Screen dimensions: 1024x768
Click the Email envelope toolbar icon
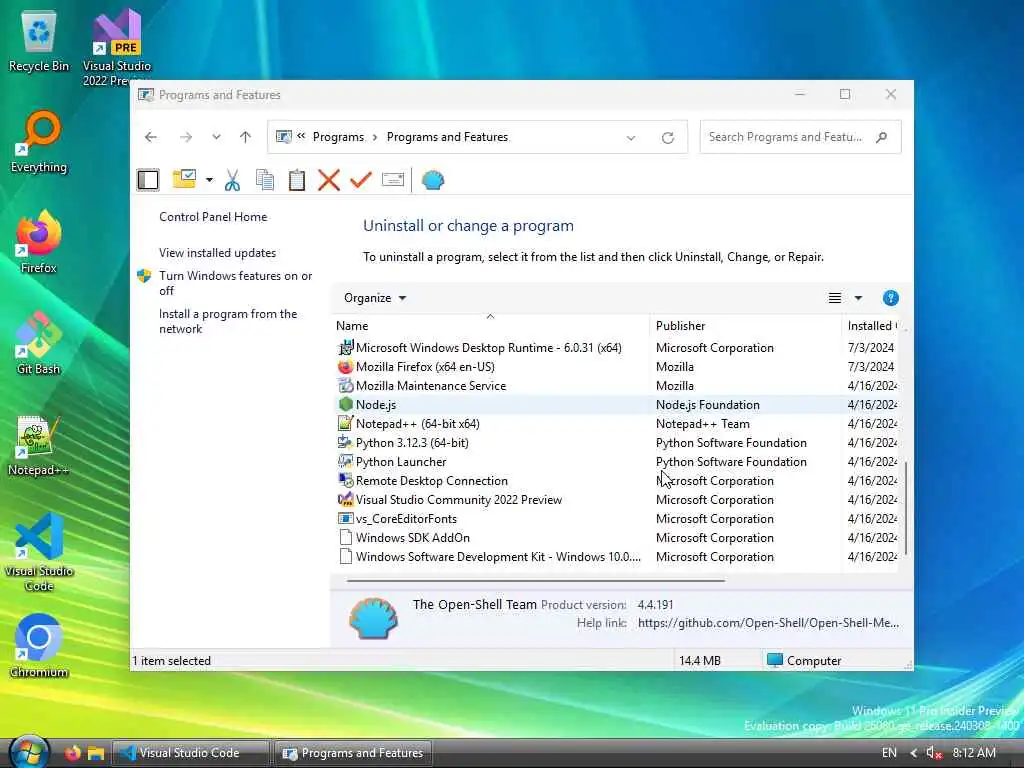(392, 180)
